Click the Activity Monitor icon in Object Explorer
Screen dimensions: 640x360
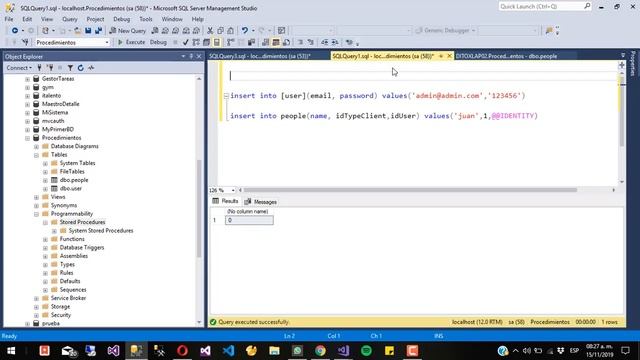[x=91, y=68]
